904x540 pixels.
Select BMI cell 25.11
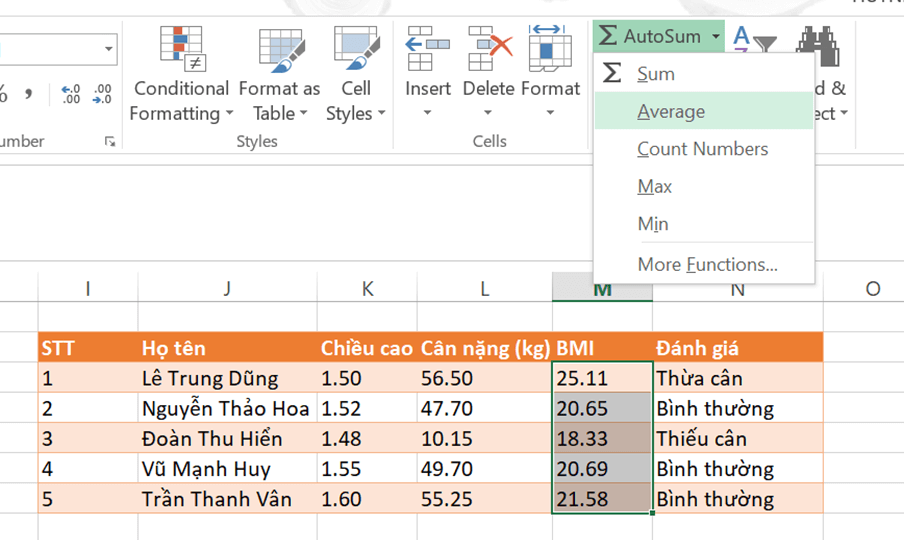[x=602, y=377]
